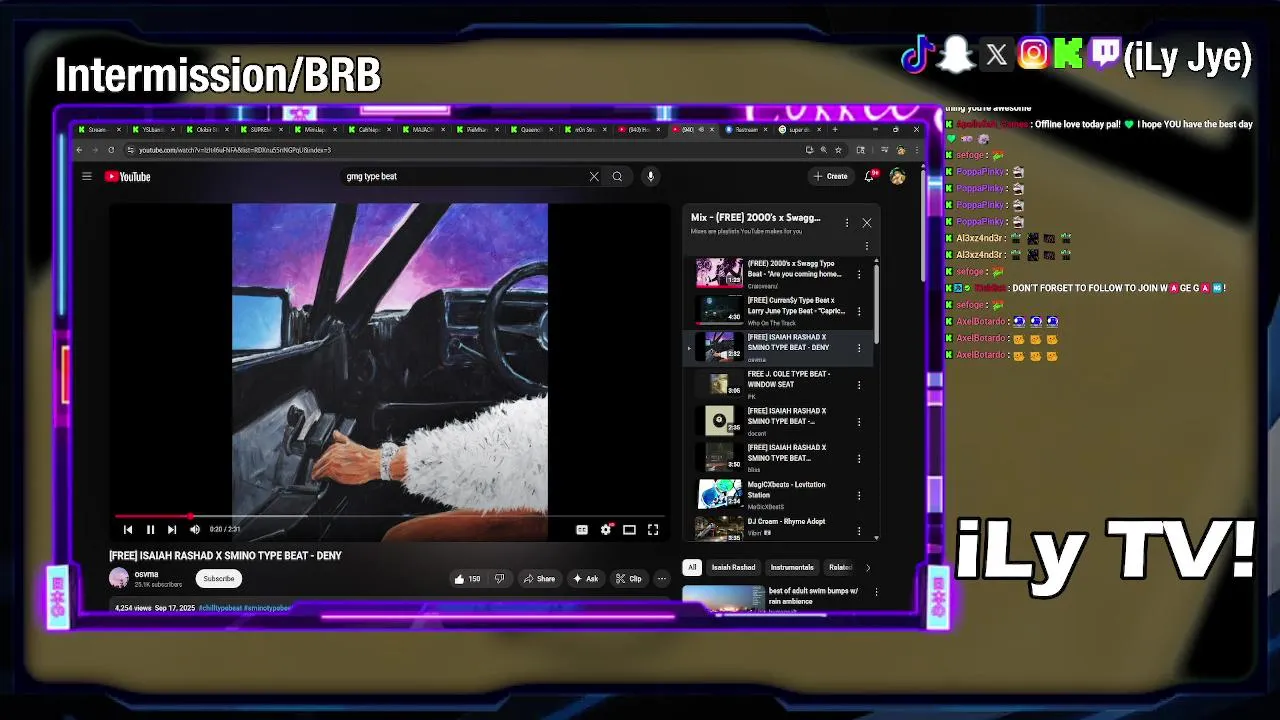Image resolution: width=1280 pixels, height=720 pixels.
Task: Go back in the browser
Action: [x=80, y=150]
